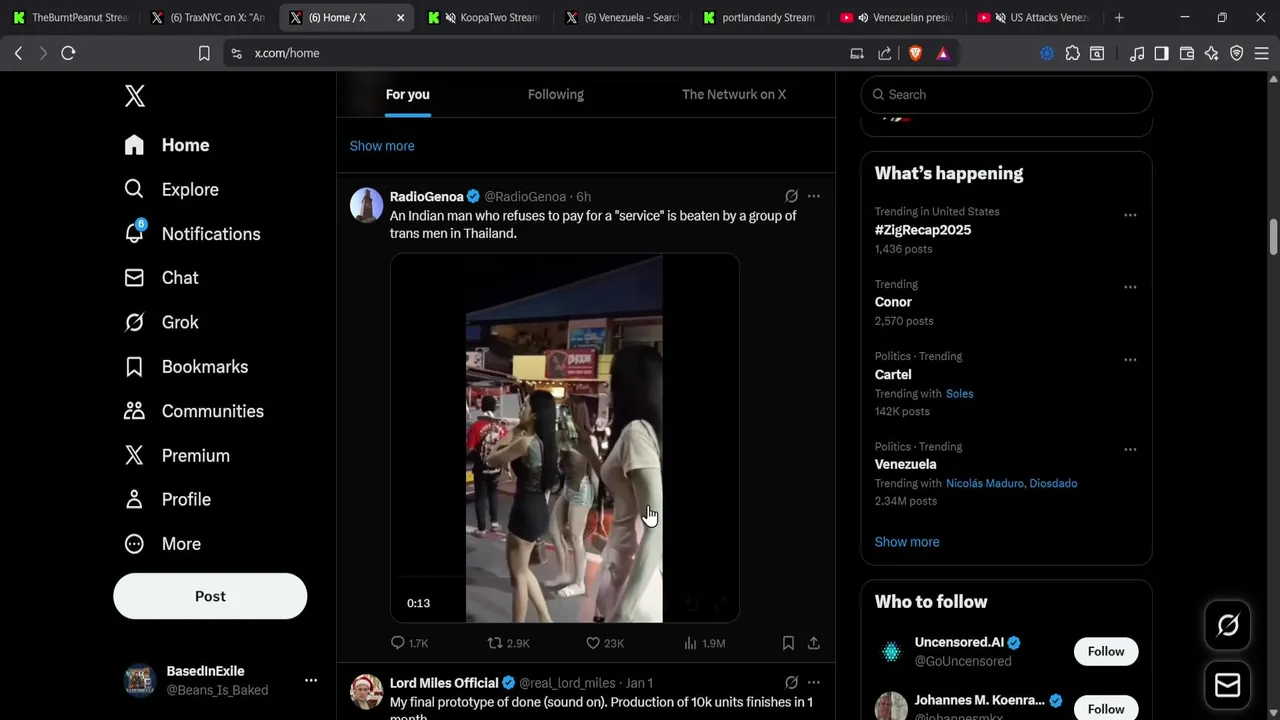This screenshot has width=1280, height=720.
Task: Open more options on the RadioGenoa post
Action: pos(814,196)
